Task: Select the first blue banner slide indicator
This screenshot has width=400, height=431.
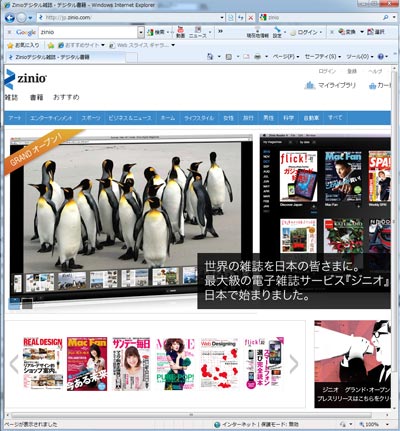Action: (x=14, y=303)
